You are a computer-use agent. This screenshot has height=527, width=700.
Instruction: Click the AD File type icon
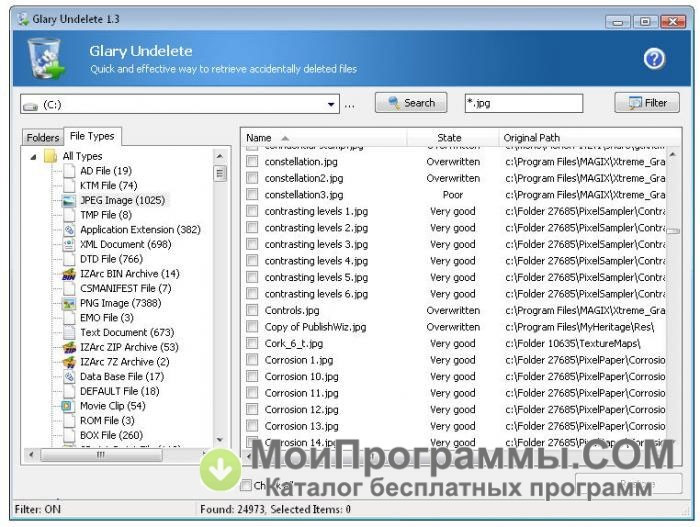[69, 171]
